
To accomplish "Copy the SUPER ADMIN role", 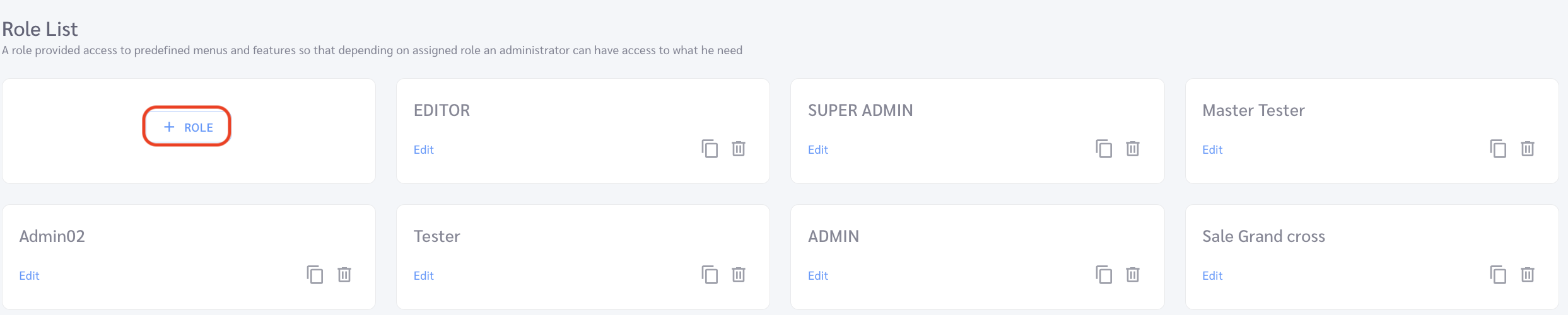I will [x=1104, y=149].
